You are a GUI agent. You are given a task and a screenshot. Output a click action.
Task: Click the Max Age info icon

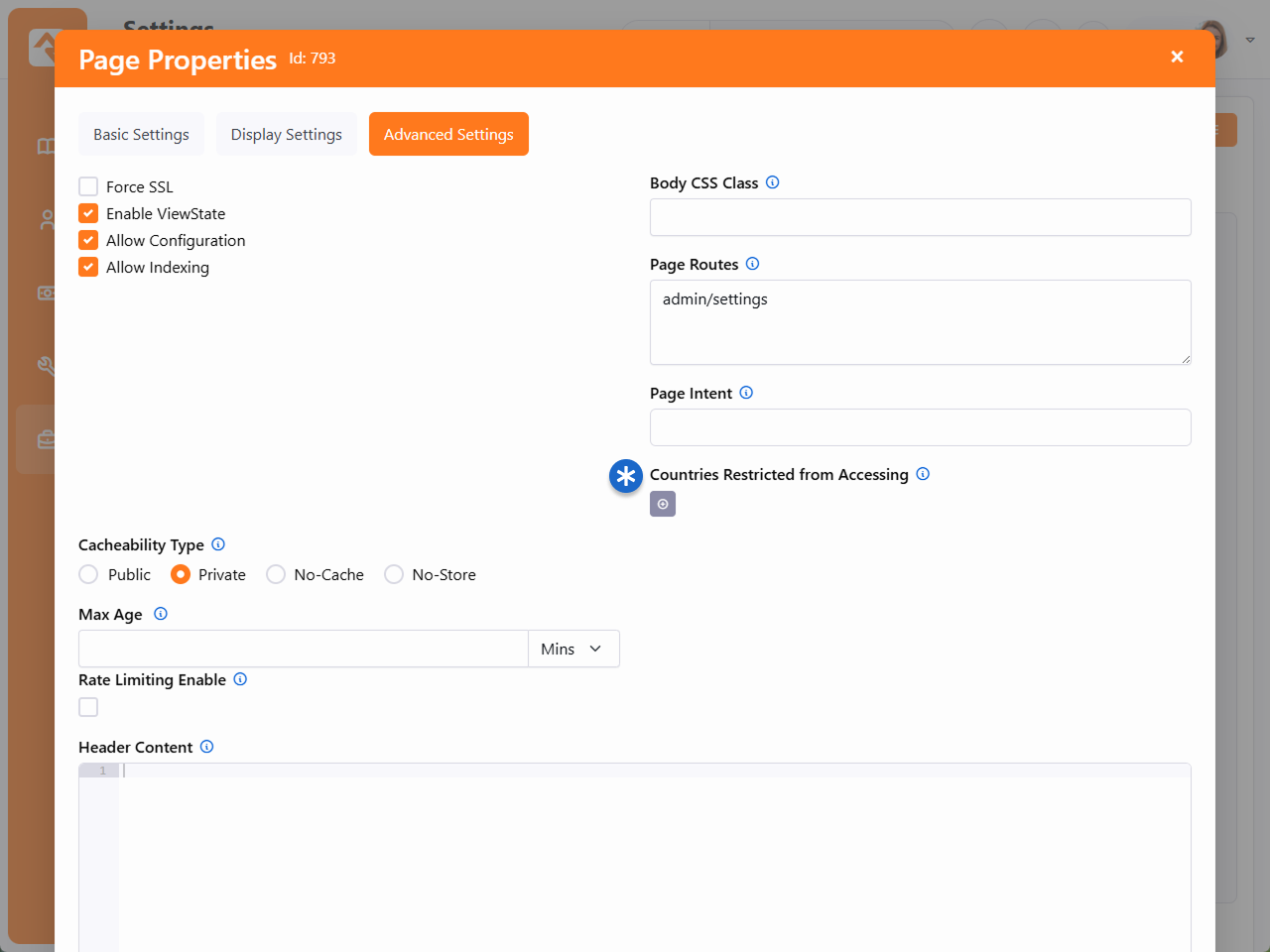pyautogui.click(x=161, y=614)
